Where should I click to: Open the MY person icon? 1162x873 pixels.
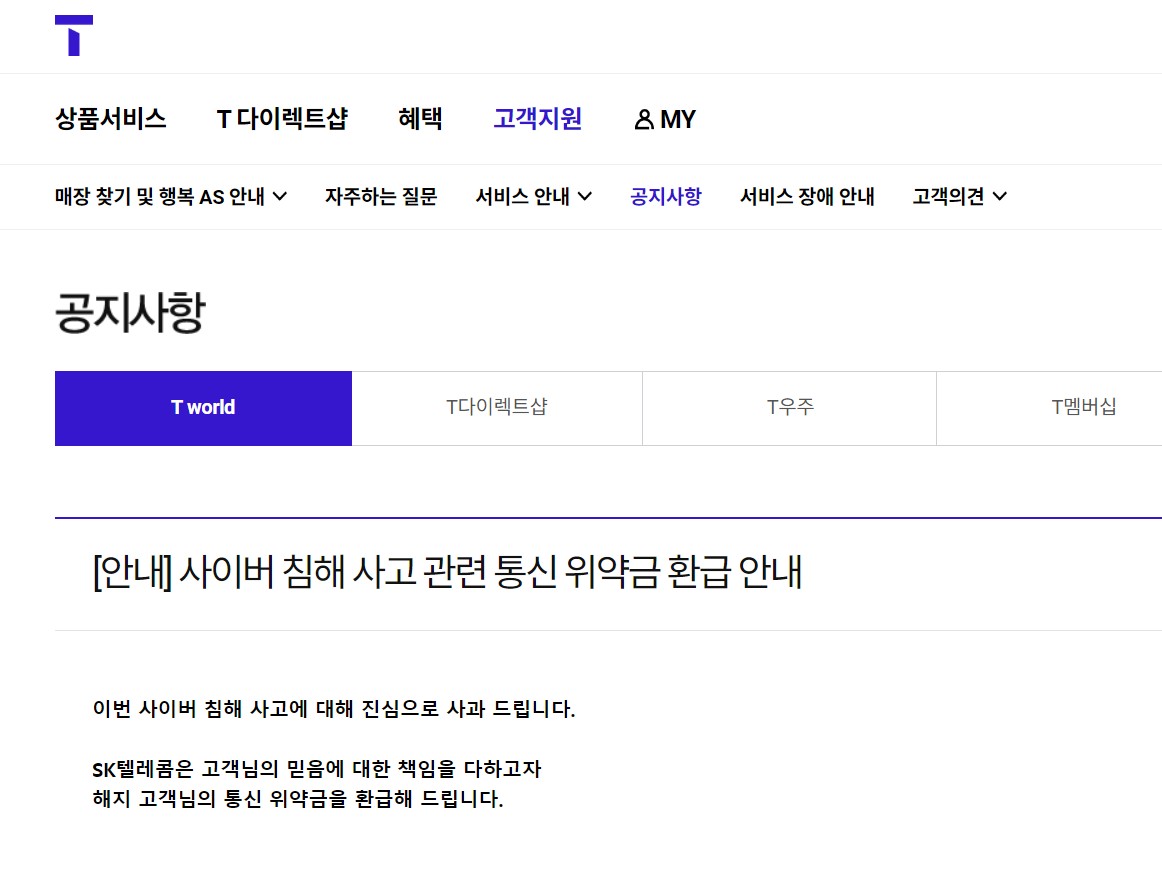[644, 119]
